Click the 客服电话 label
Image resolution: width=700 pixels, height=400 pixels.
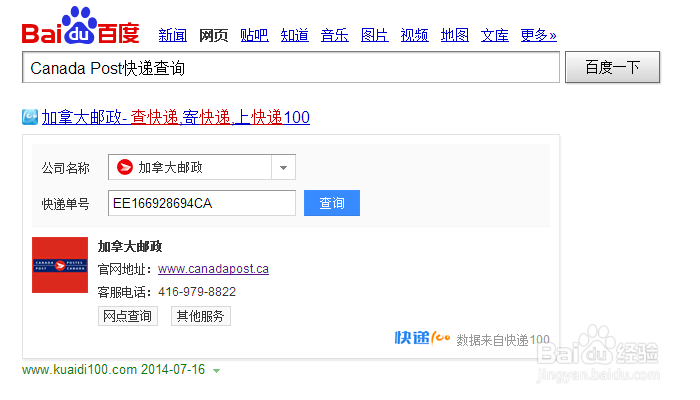124,292
